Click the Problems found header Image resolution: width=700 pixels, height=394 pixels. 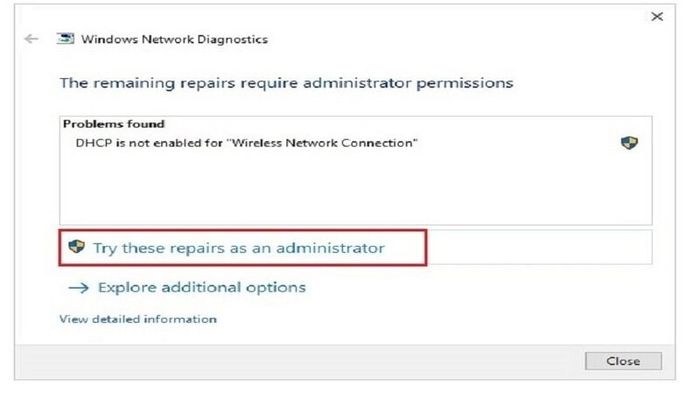point(114,124)
